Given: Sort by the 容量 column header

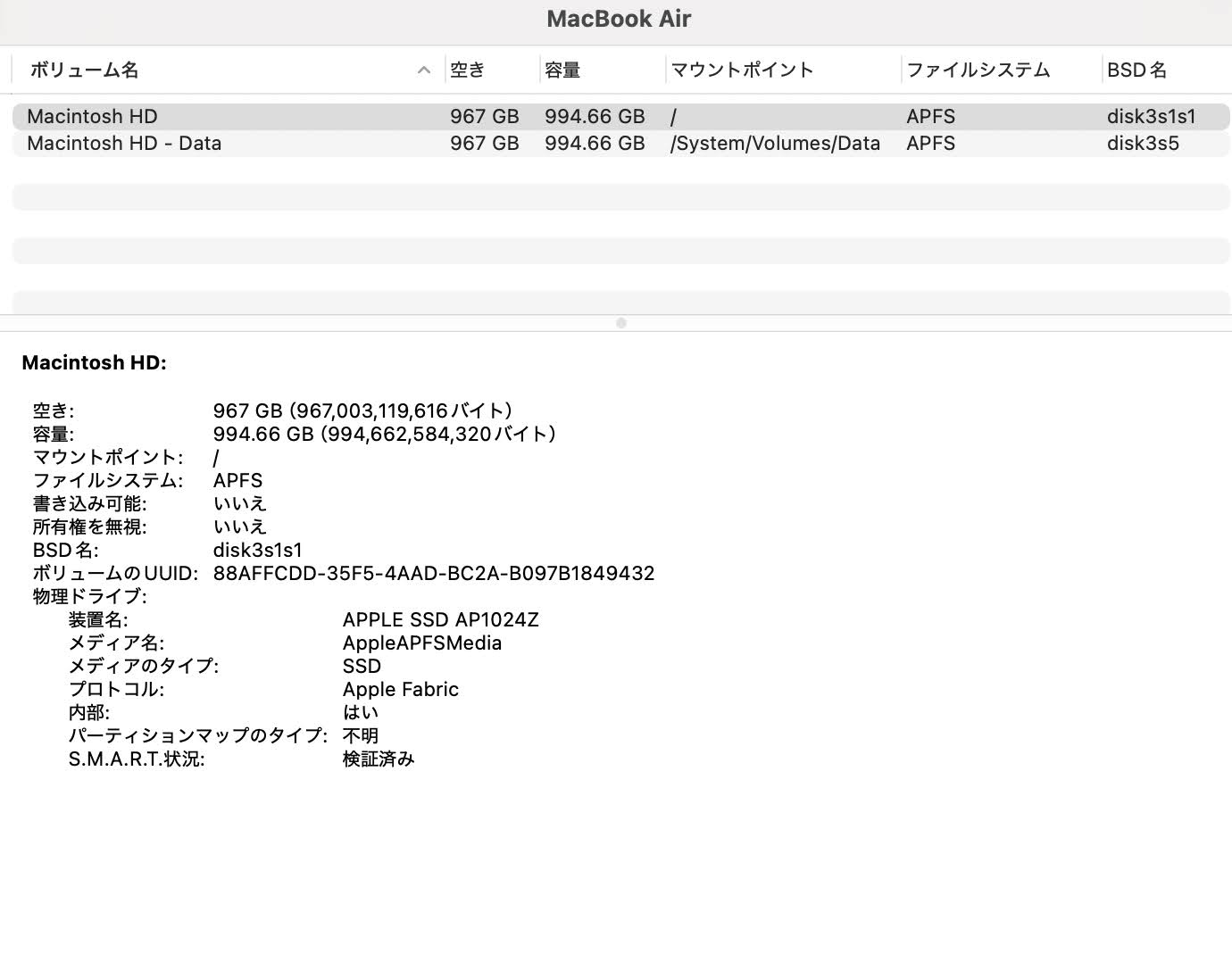Looking at the screenshot, I should [x=563, y=70].
